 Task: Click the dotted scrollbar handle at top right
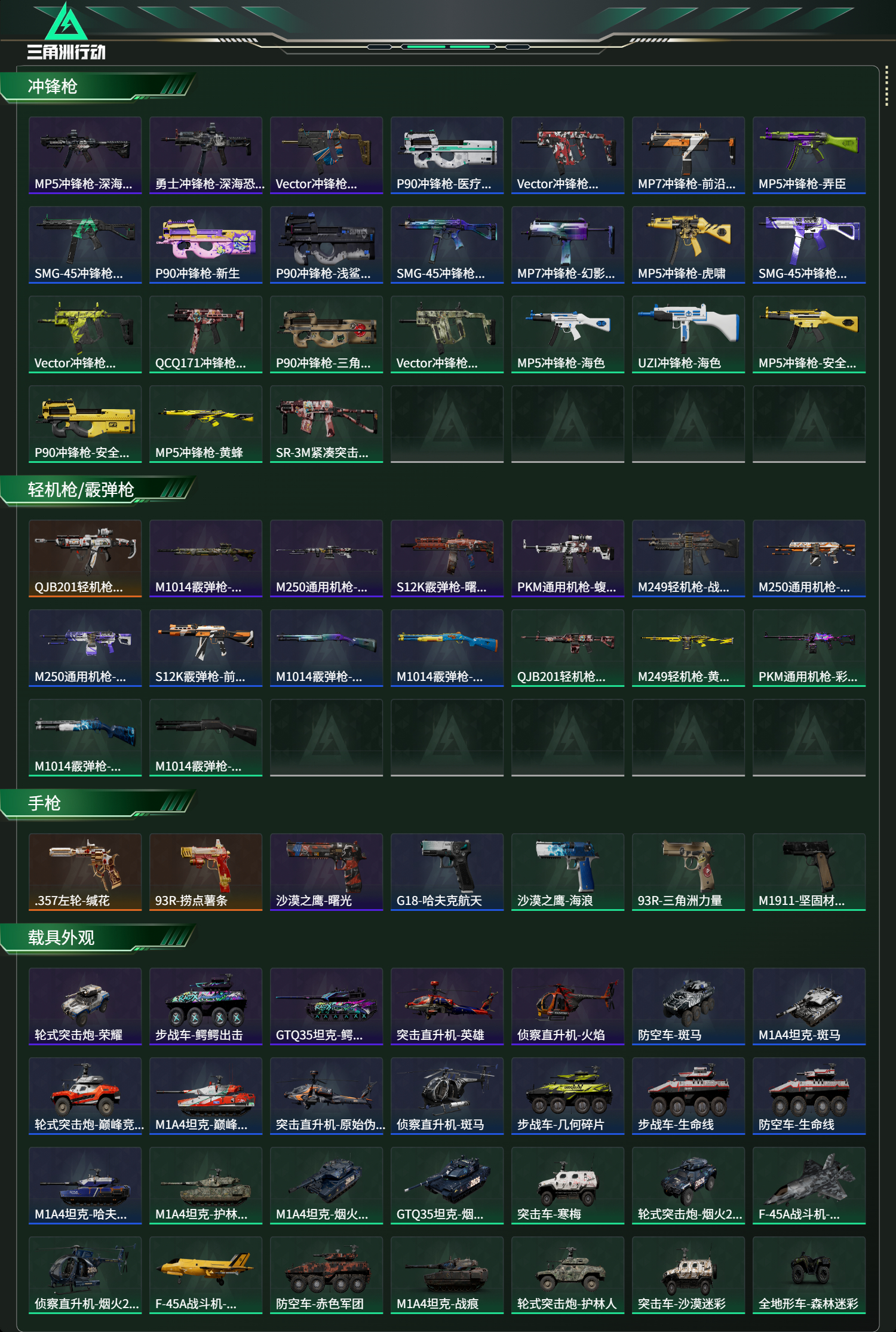click(886, 87)
